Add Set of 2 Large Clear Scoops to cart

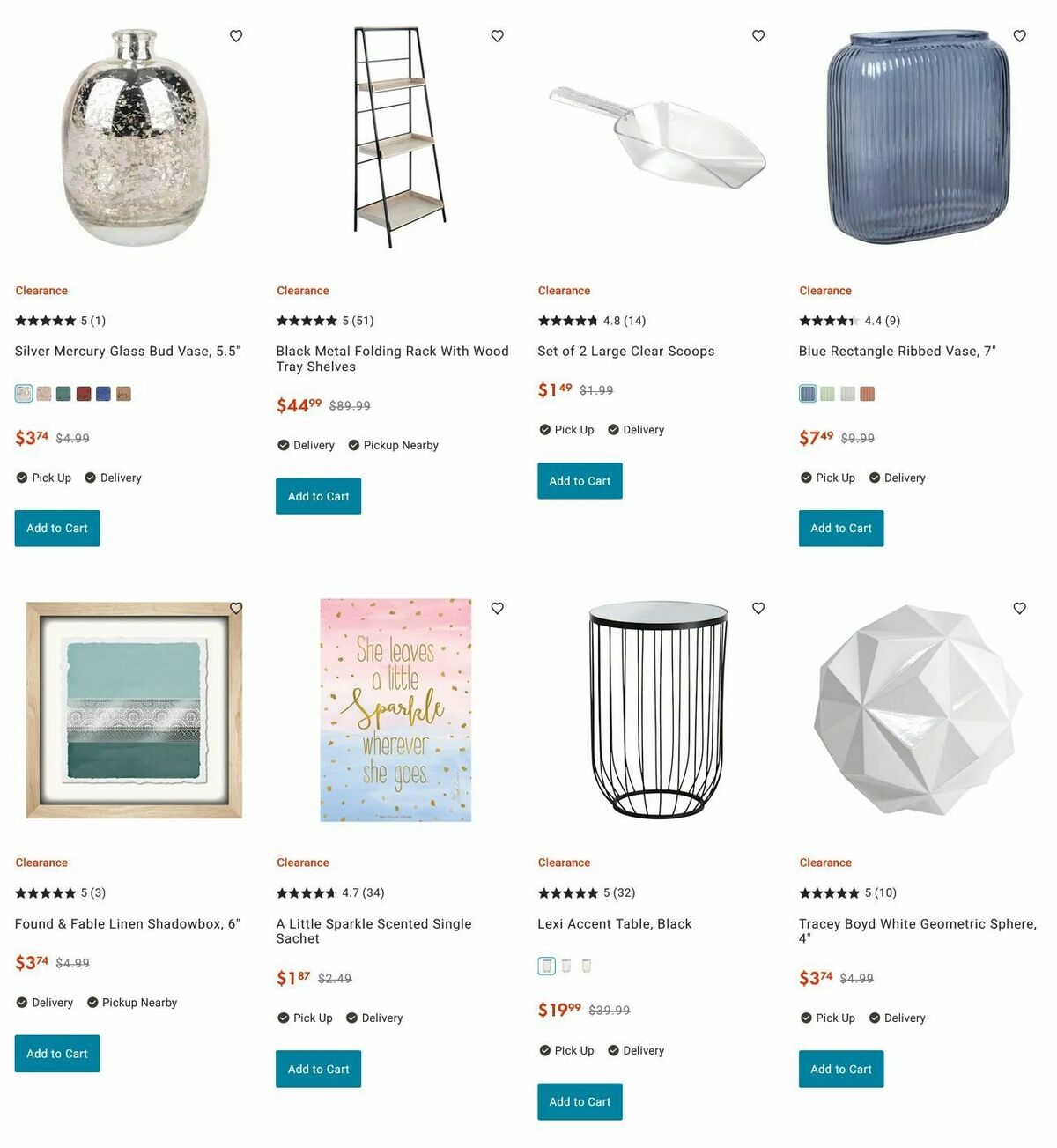(580, 481)
